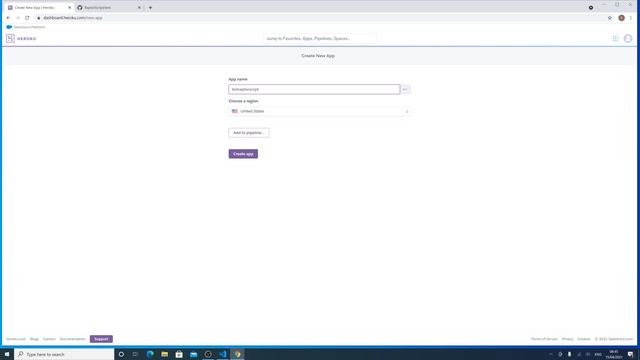The height and width of the screenshot is (360, 640).
Task: Click the Chrome address bar URL
Action: tap(73, 18)
